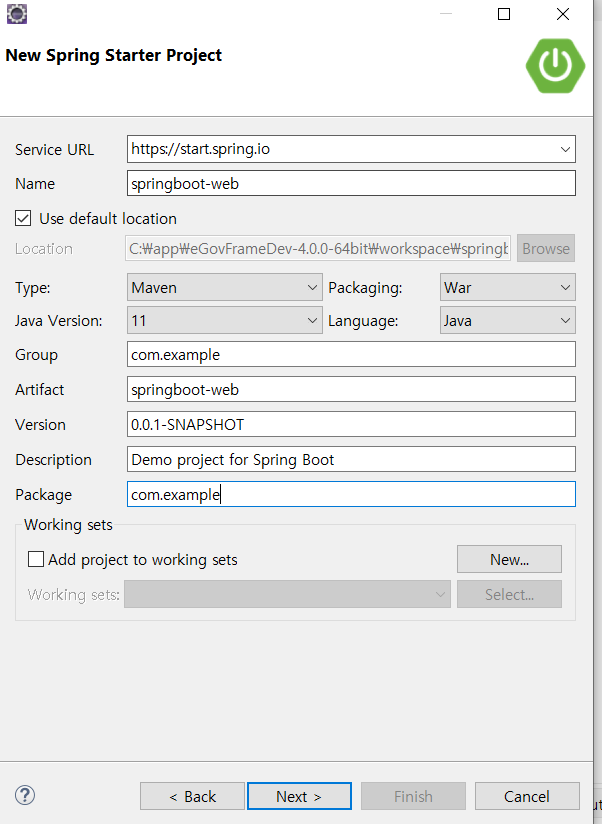Click the Back button
The height and width of the screenshot is (824, 602).
(192, 796)
